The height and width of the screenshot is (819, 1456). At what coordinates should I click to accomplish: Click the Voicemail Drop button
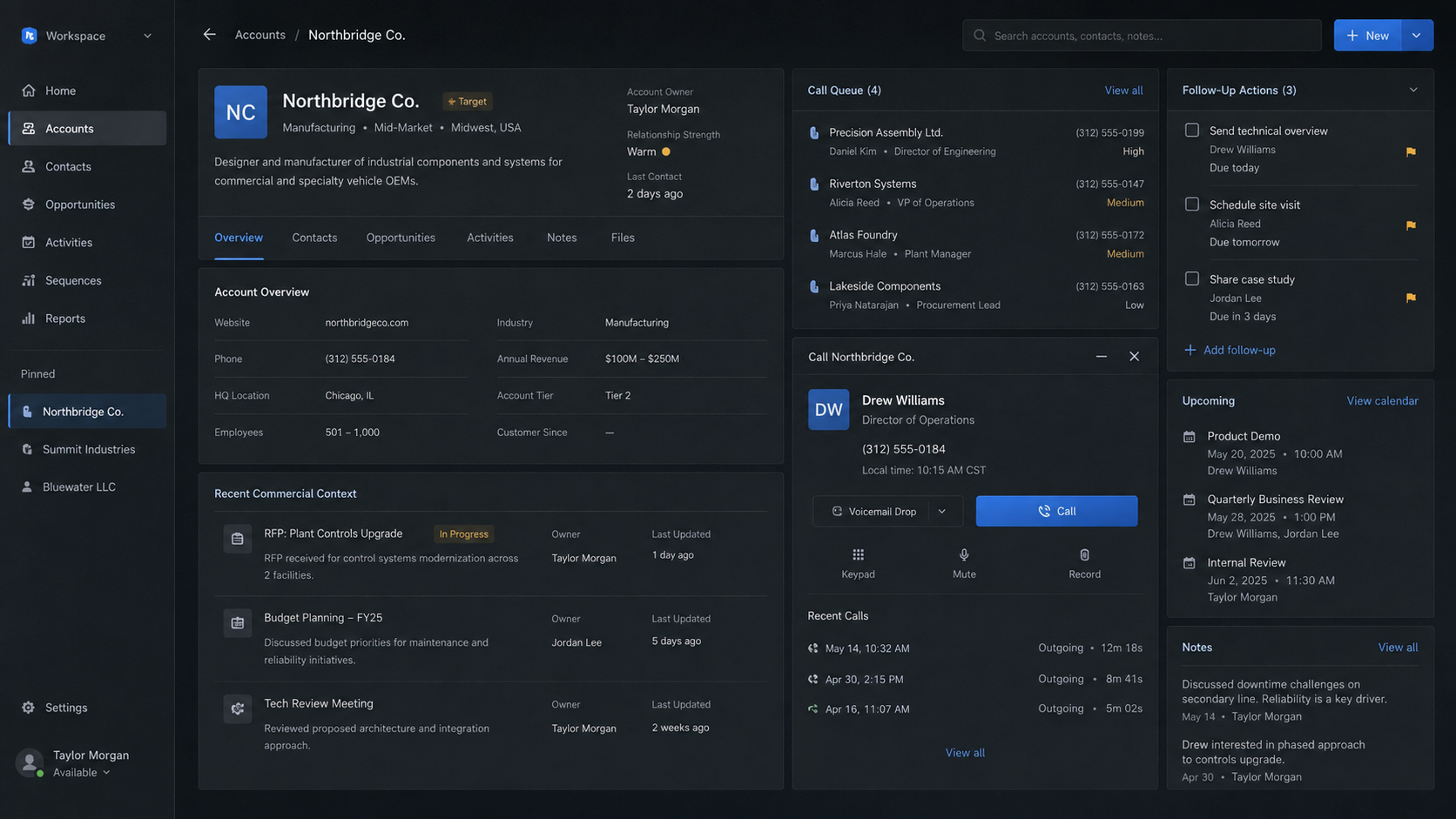(x=873, y=512)
